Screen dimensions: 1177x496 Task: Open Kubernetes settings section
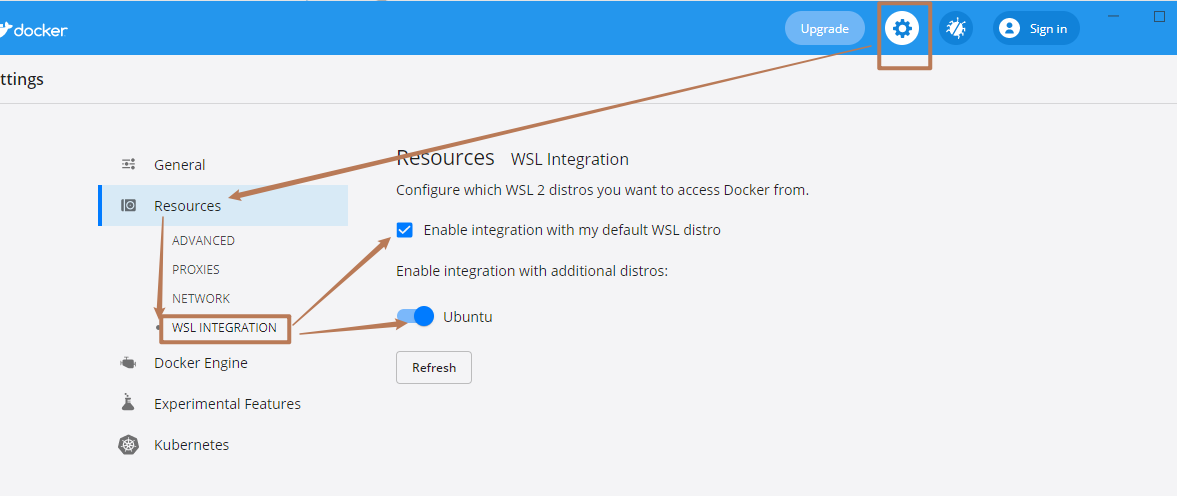point(191,445)
